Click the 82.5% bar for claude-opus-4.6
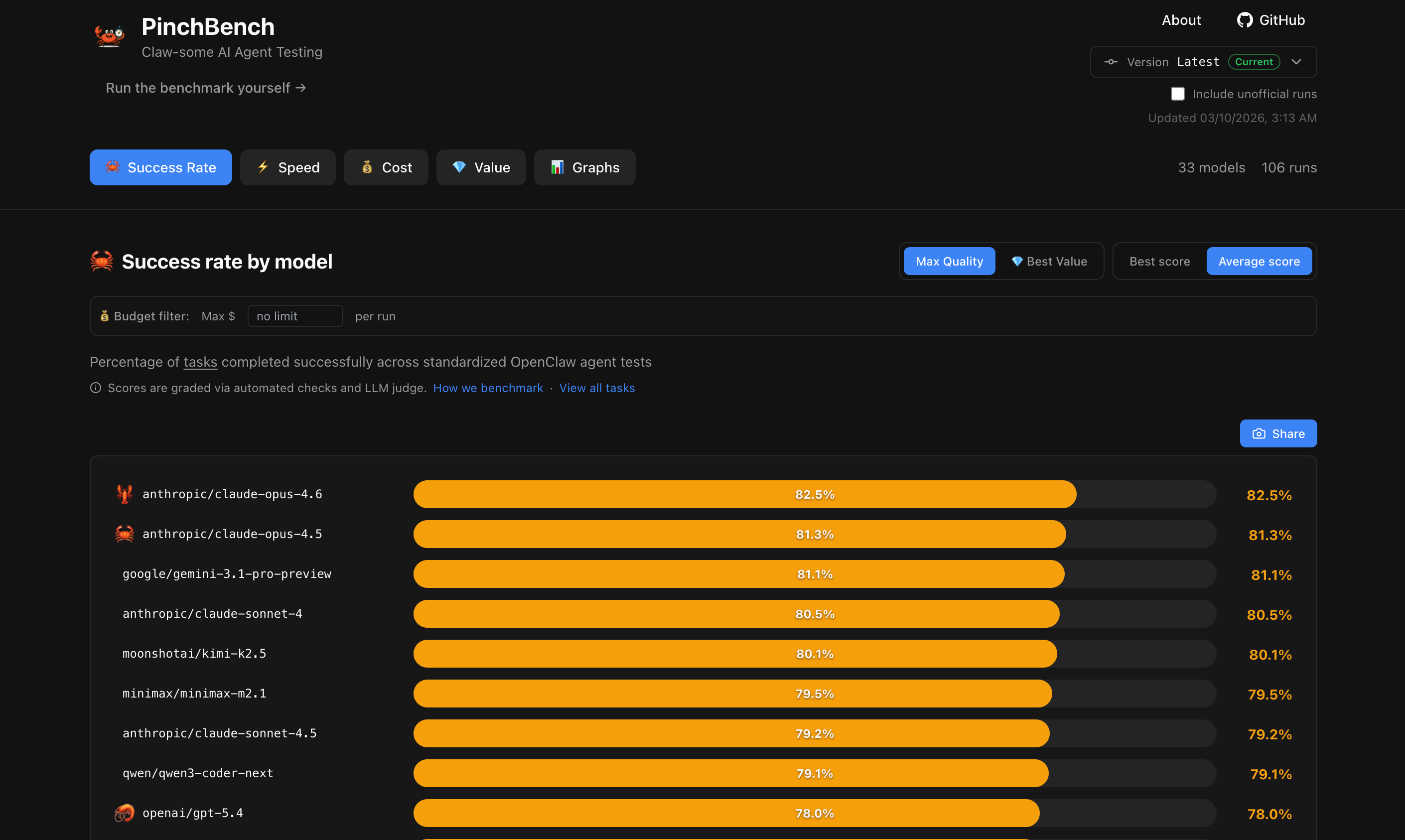Viewport: 1405px width, 840px height. pyautogui.click(x=744, y=494)
